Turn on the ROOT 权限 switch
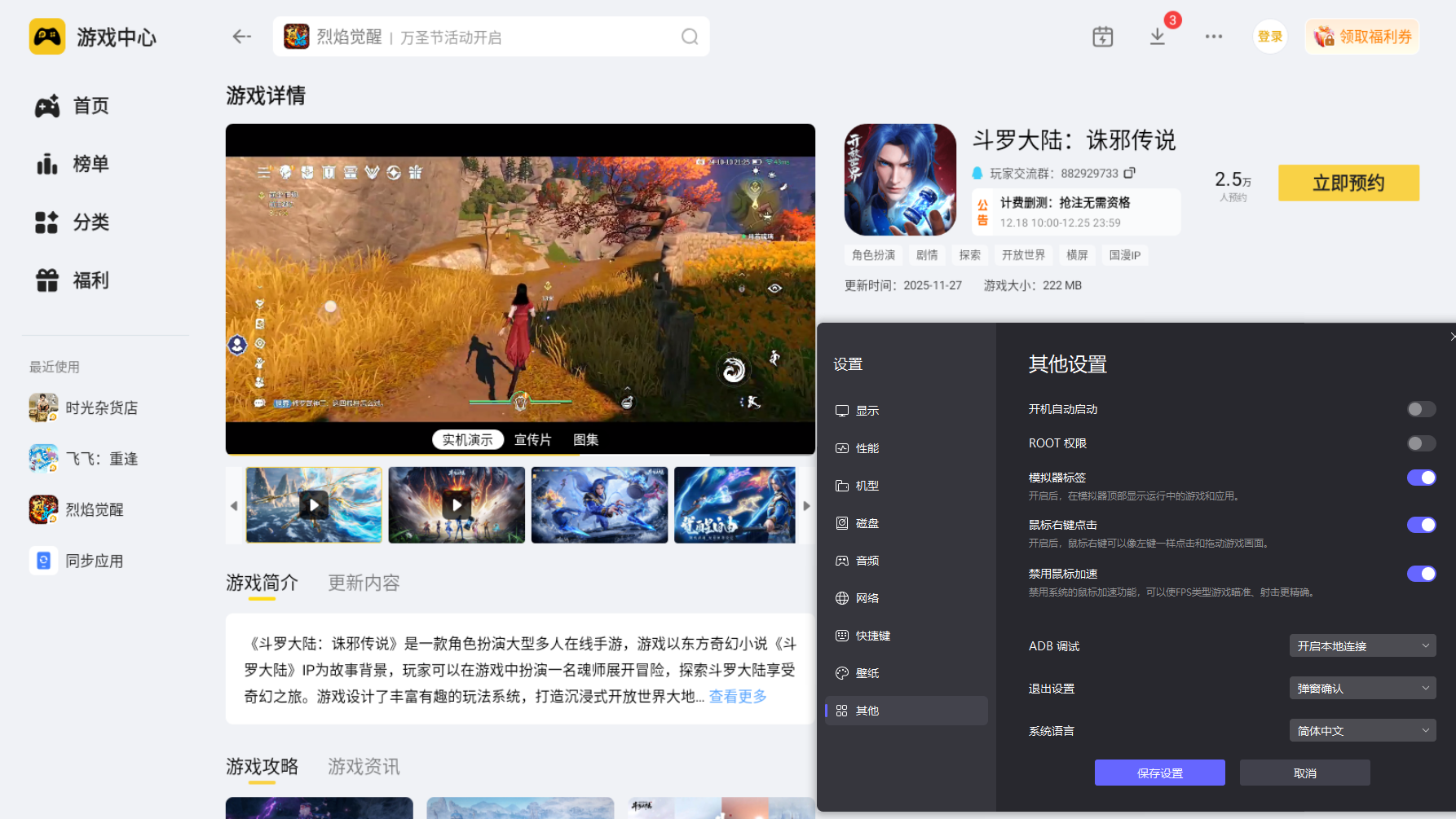Viewport: 1456px width, 819px height. click(1421, 443)
